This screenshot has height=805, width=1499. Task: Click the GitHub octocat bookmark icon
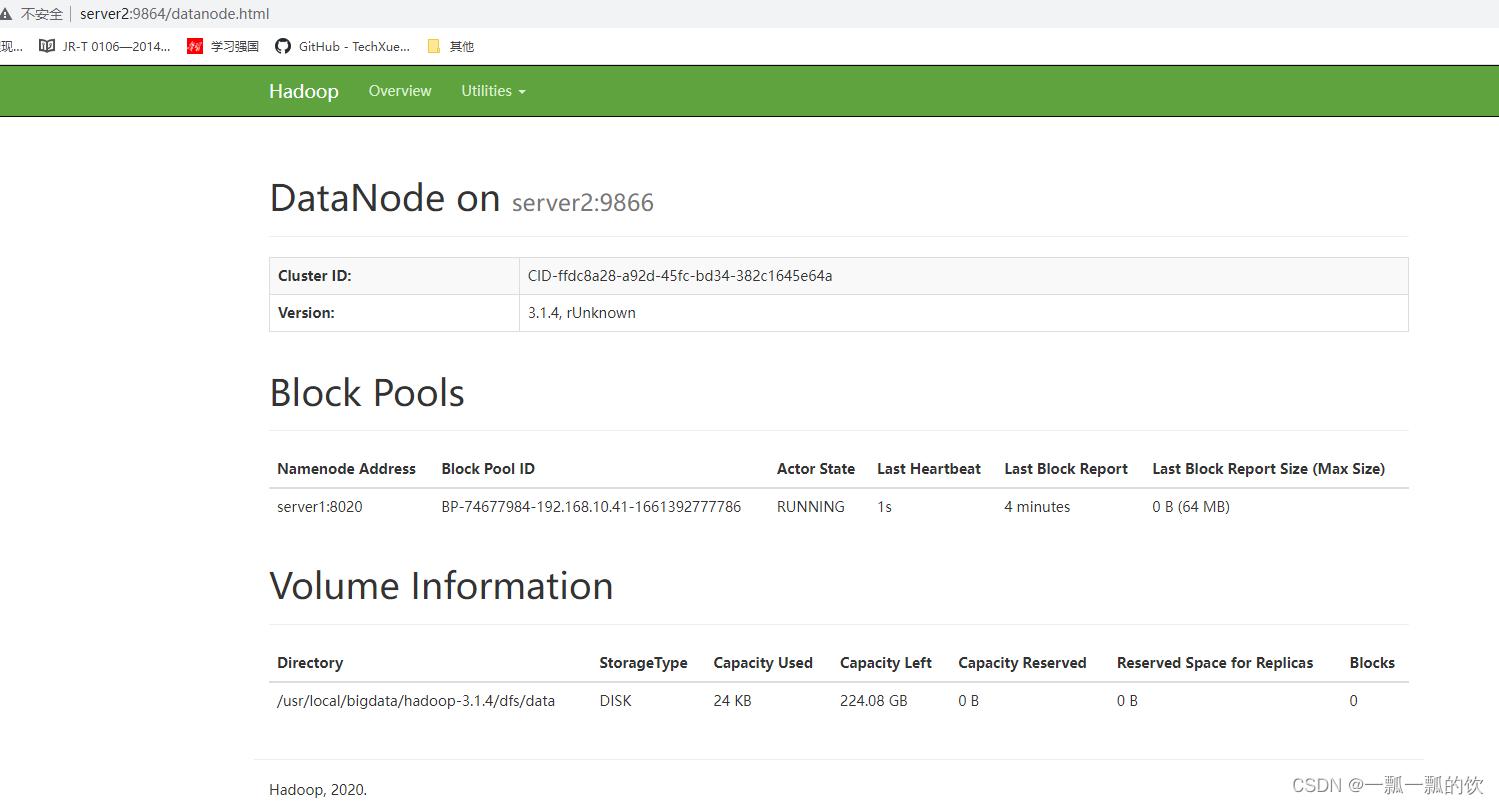point(283,46)
